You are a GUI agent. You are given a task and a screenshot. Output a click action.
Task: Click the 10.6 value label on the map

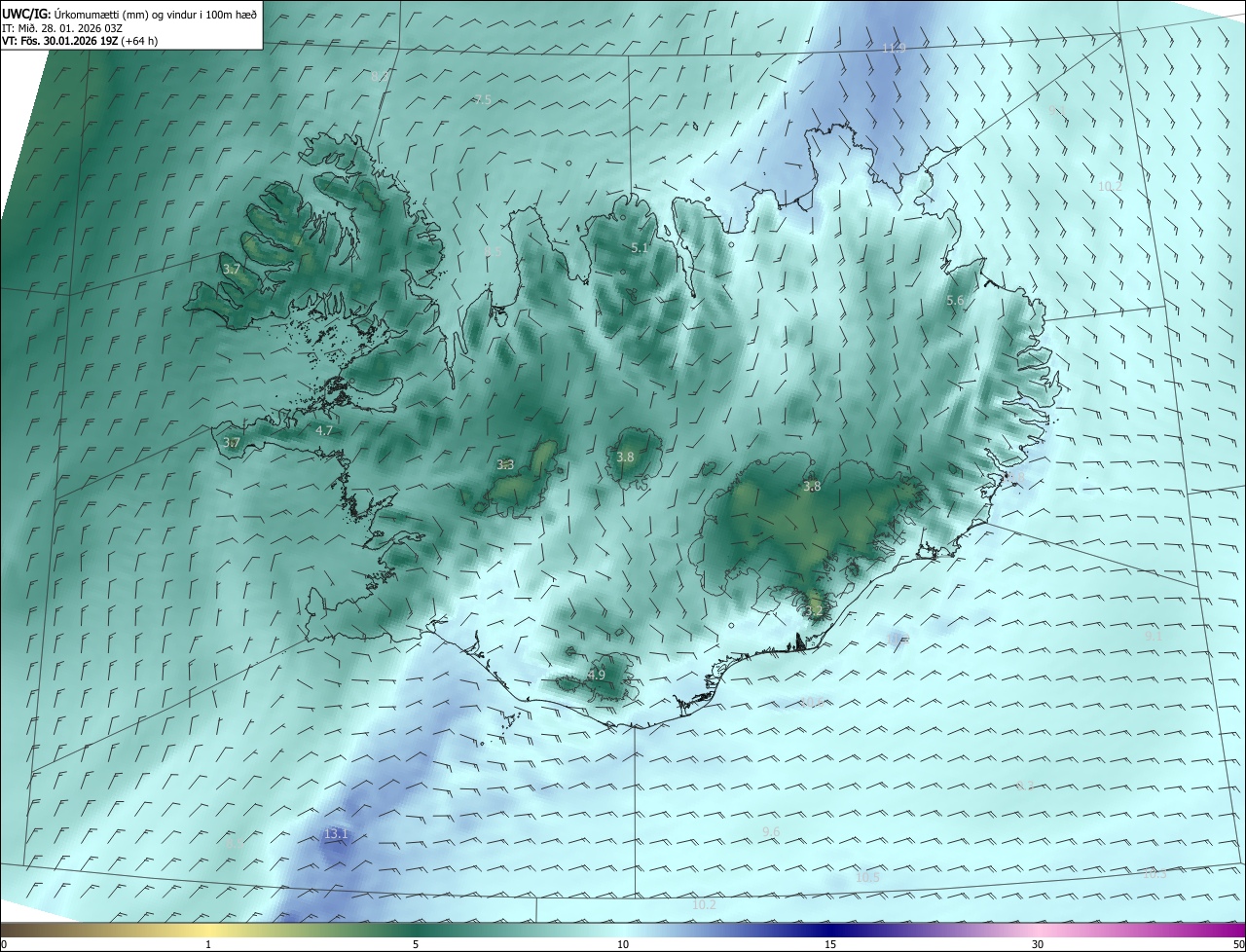[811, 702]
